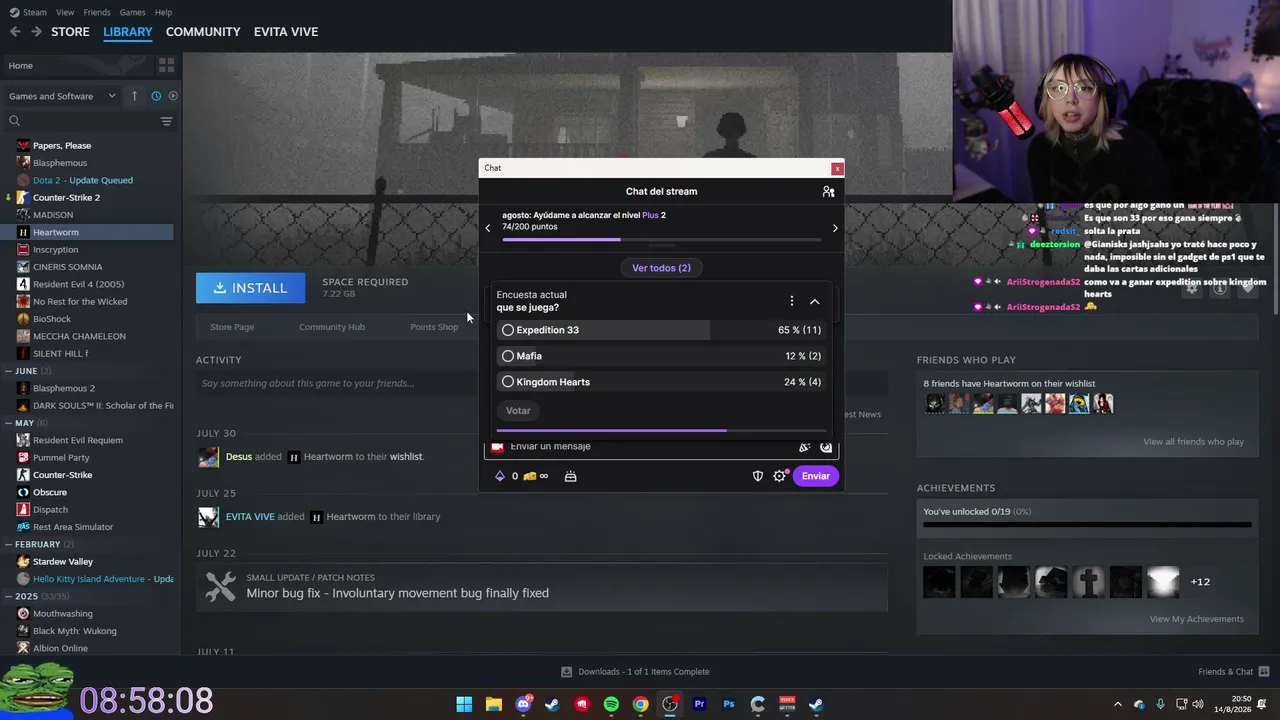Click the celebration icon in message box
The width and height of the screenshot is (1280, 720).
804,447
